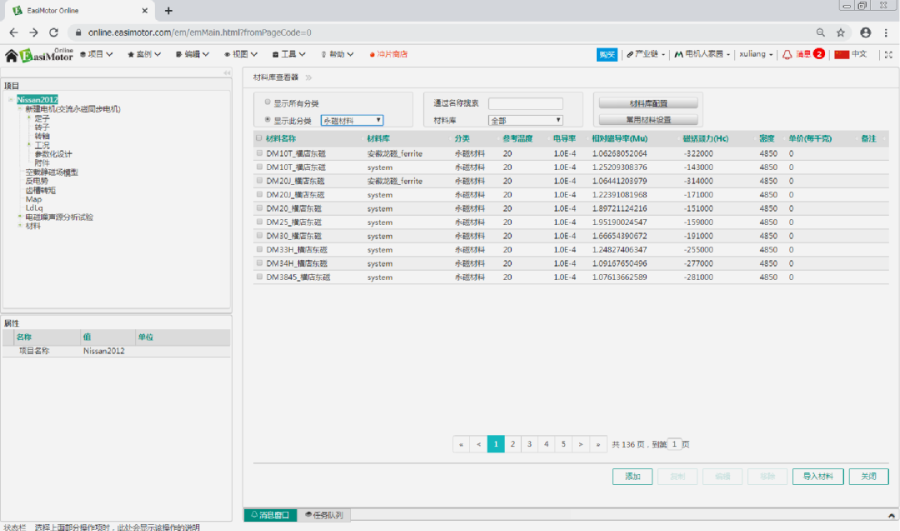Go to page 2 in pagination
The image size is (900, 531).
(x=513, y=444)
